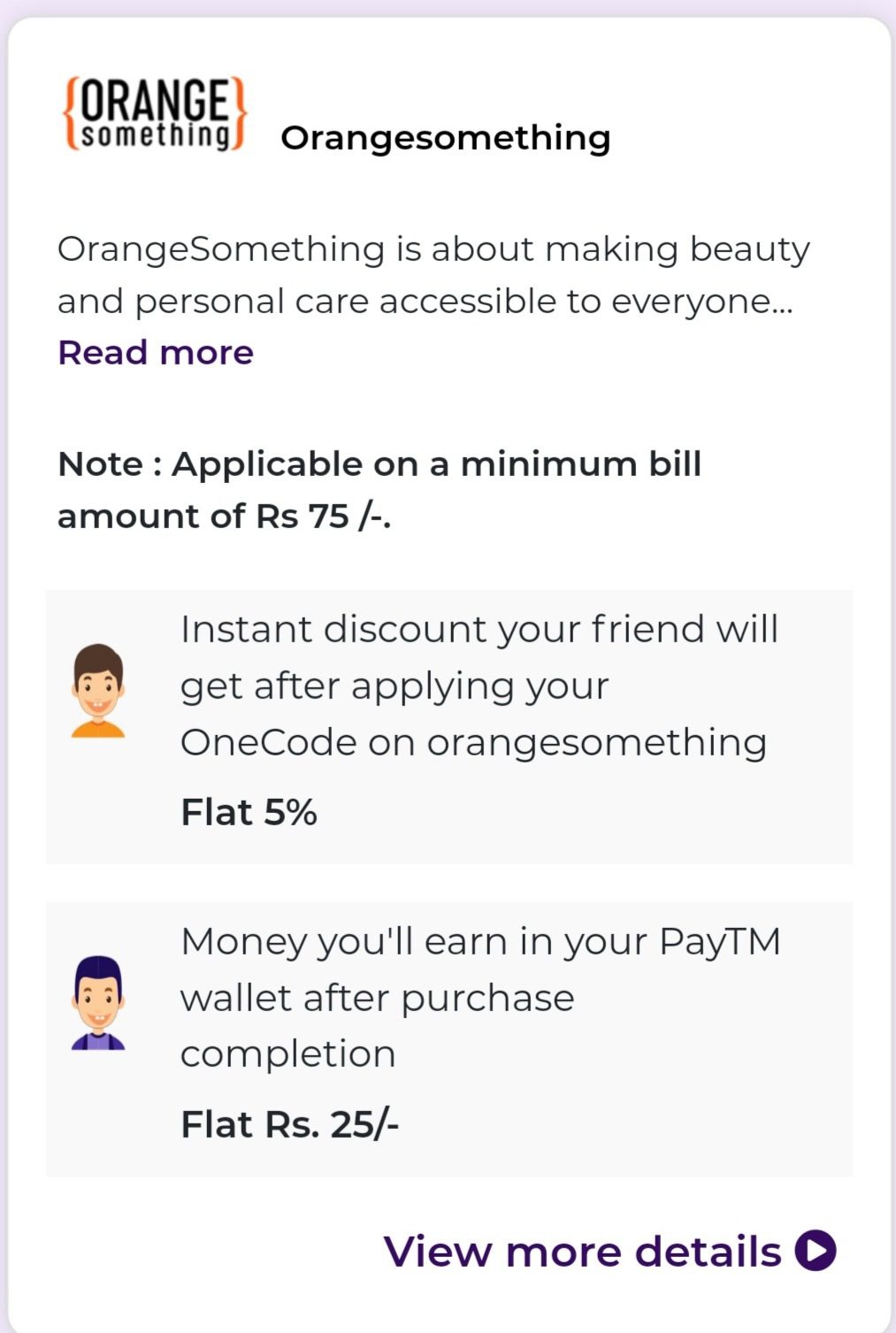This screenshot has width=896, height=1333.
Task: Click the purple-shirt user avatar icon
Action: 97,1002
